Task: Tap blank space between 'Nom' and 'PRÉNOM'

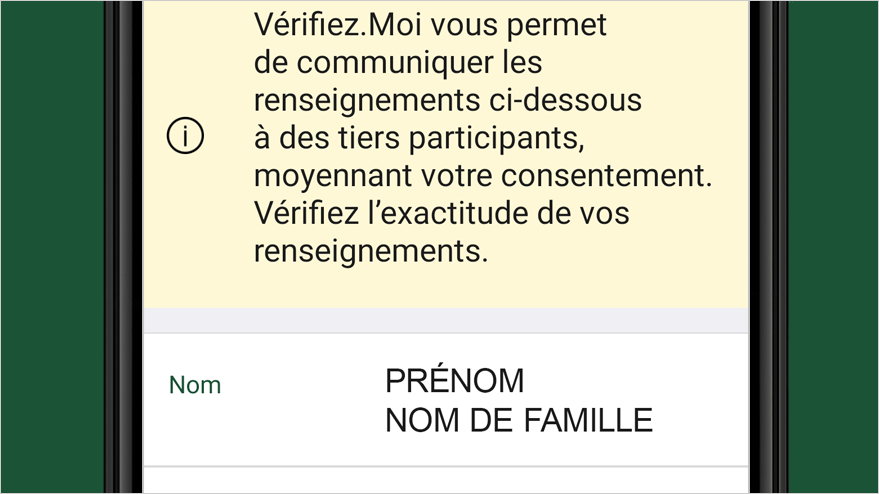Action: point(303,385)
